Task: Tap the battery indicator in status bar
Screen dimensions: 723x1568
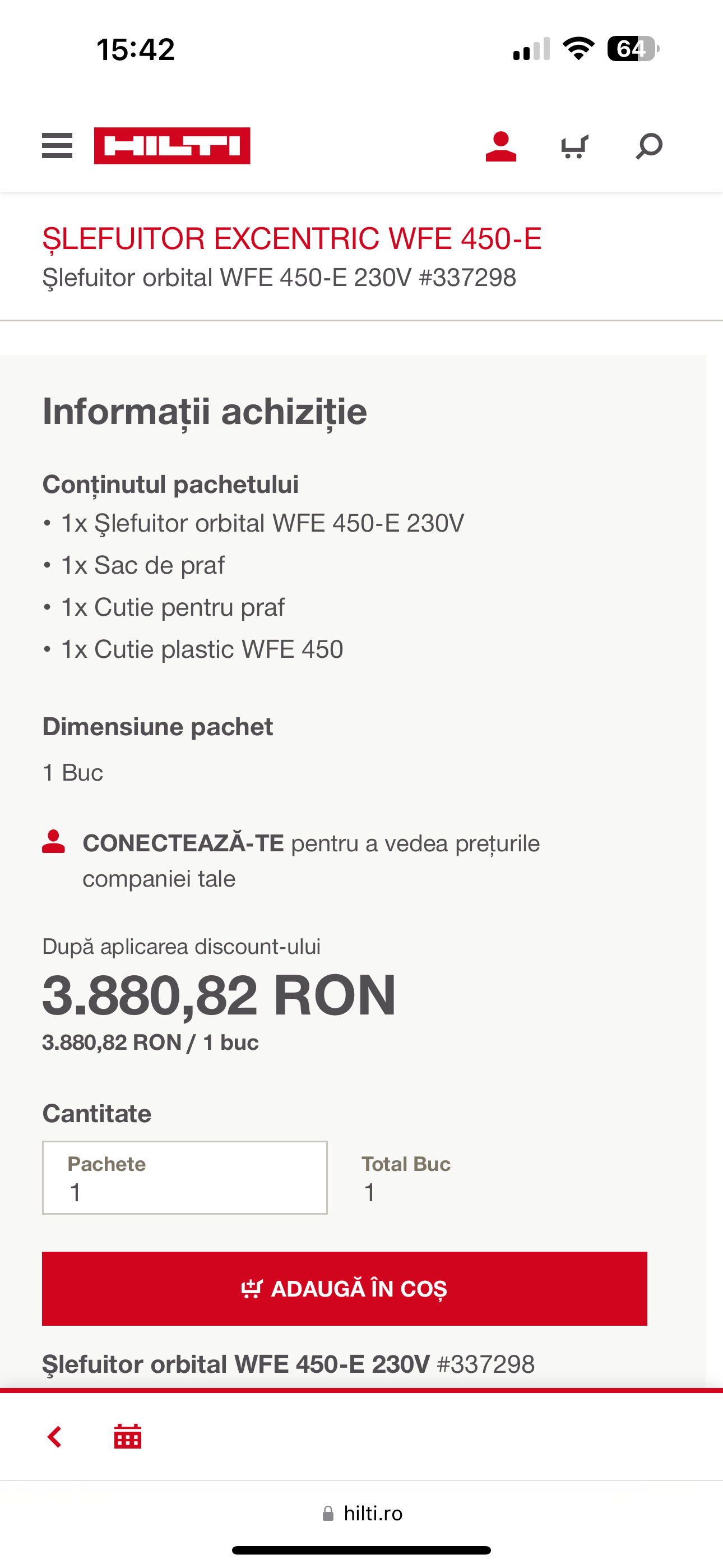Action: (x=633, y=49)
